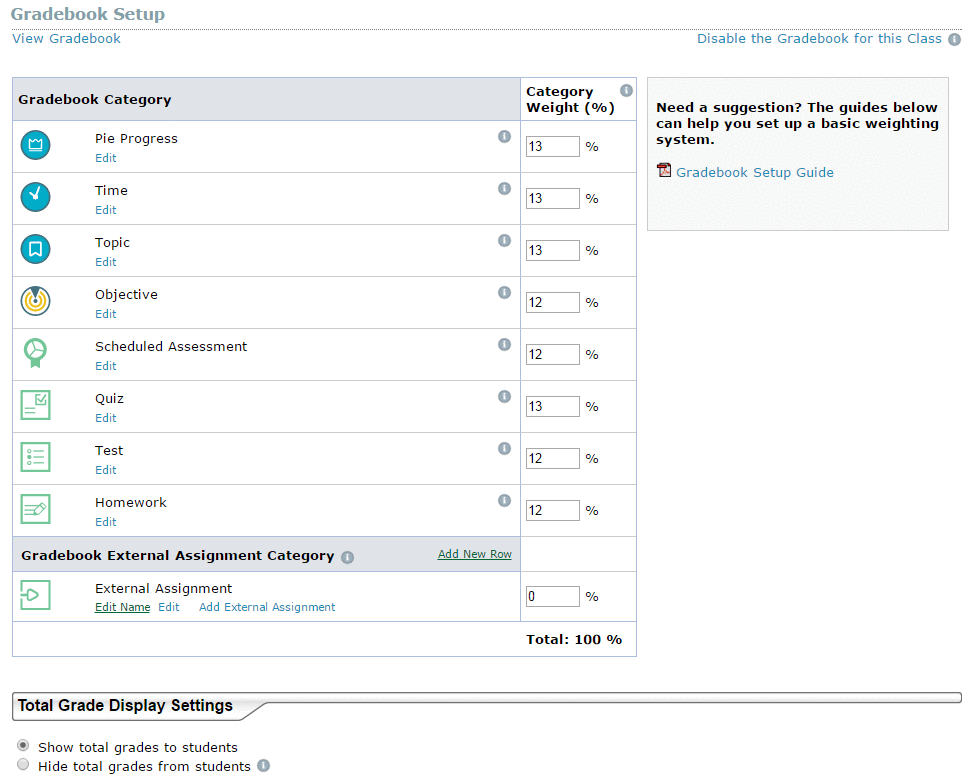The width and height of the screenshot is (969, 784).
Task: Focus the Quiz weight percentage field
Action: pyautogui.click(x=552, y=406)
